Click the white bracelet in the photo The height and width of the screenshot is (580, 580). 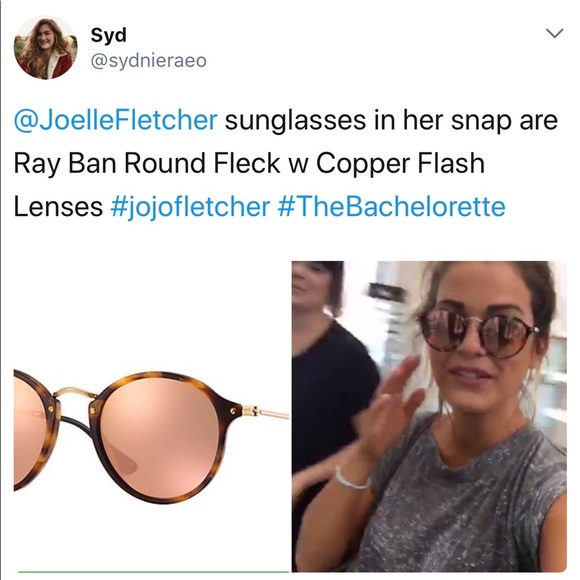pyautogui.click(x=351, y=479)
